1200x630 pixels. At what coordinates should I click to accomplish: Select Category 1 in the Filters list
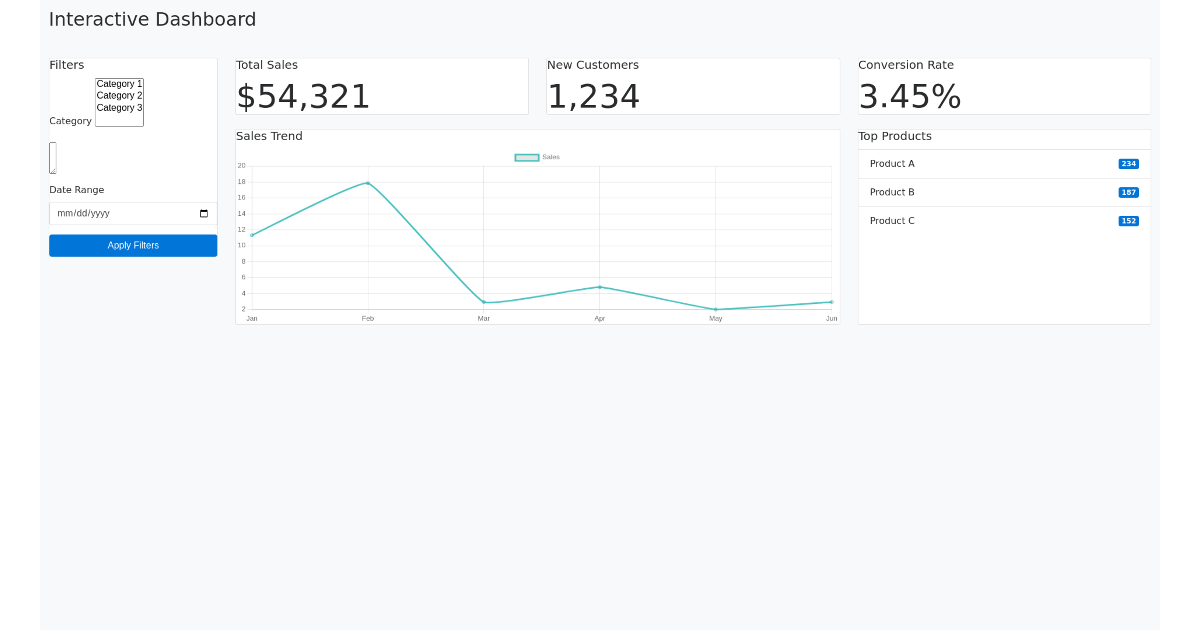pyautogui.click(x=118, y=83)
